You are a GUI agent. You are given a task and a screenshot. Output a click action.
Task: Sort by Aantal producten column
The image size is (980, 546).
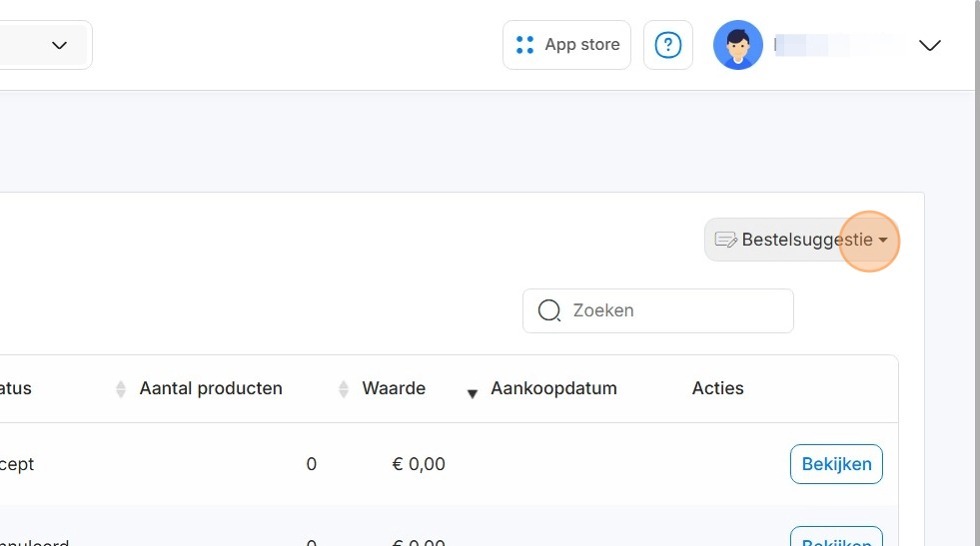click(x=121, y=389)
